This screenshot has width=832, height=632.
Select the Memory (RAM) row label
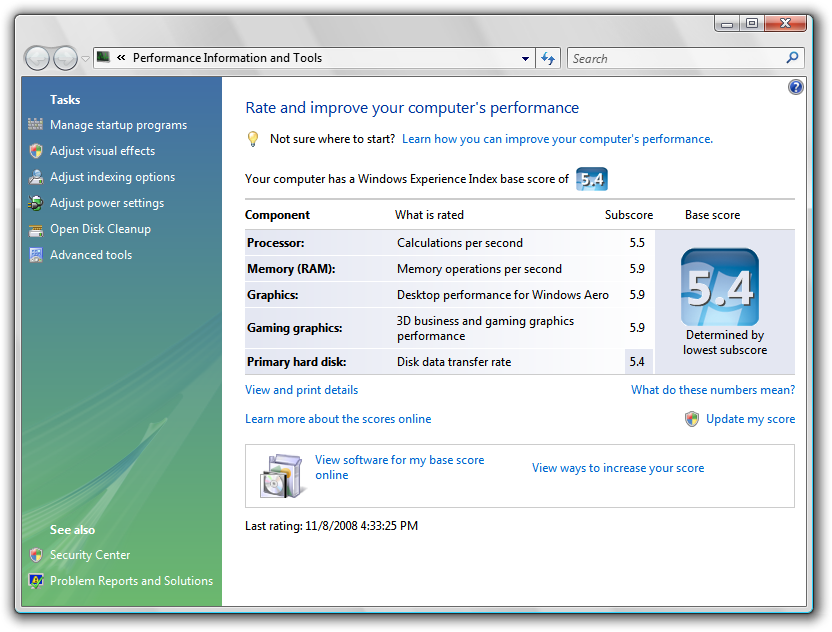click(291, 269)
